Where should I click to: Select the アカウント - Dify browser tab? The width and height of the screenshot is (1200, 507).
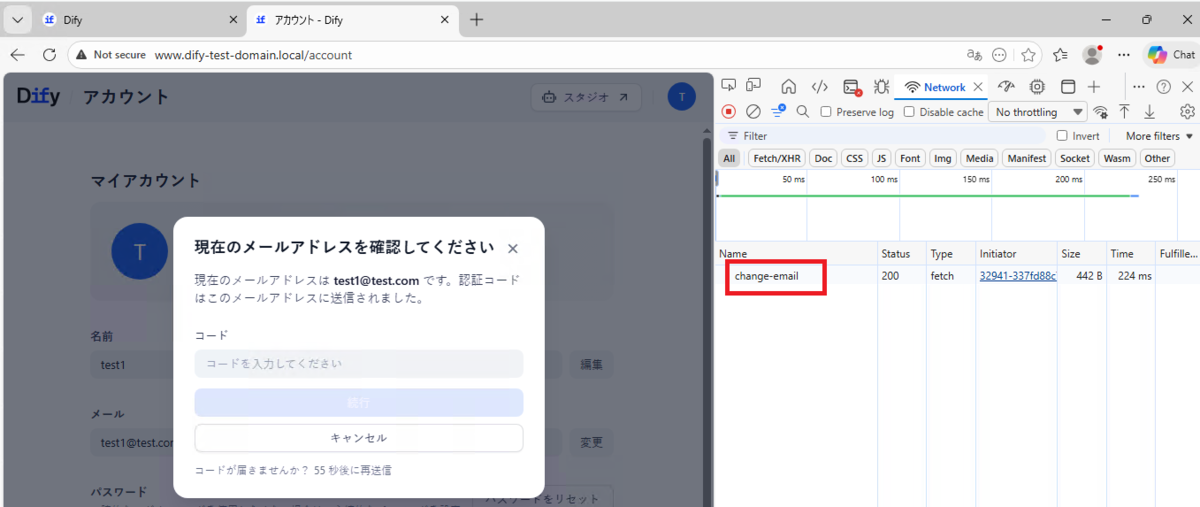(x=352, y=20)
